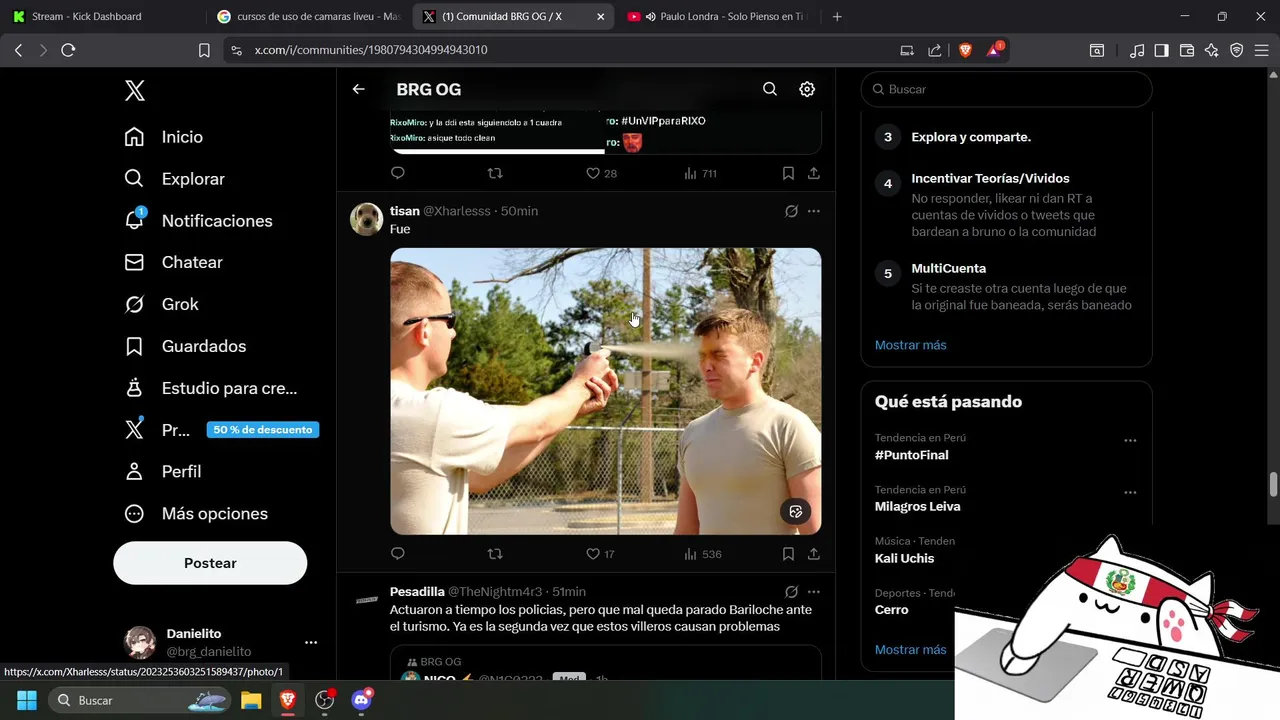Viewport: 1280px width, 720px height.
Task: Open Discord from the taskbar
Action: 362,700
